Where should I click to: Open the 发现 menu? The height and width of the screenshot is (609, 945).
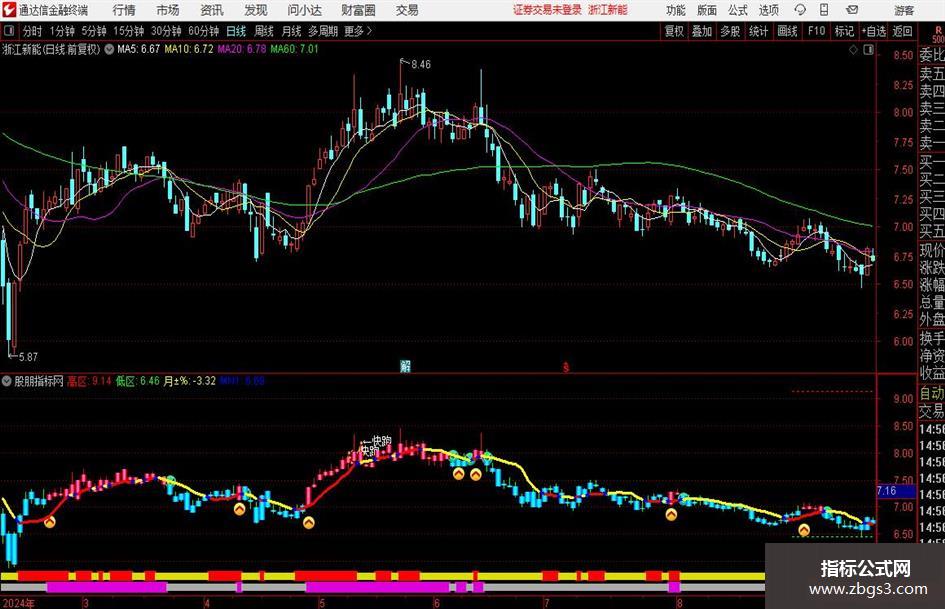(256, 10)
